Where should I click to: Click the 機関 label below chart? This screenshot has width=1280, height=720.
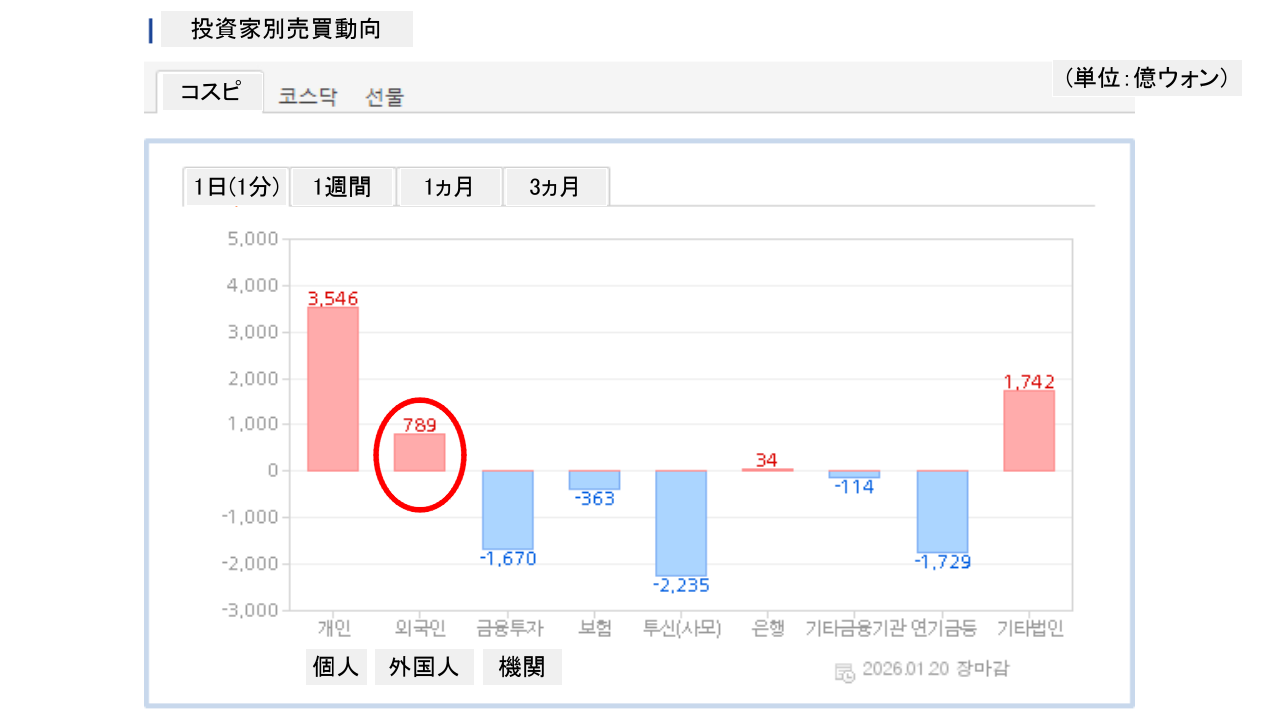pos(522,667)
